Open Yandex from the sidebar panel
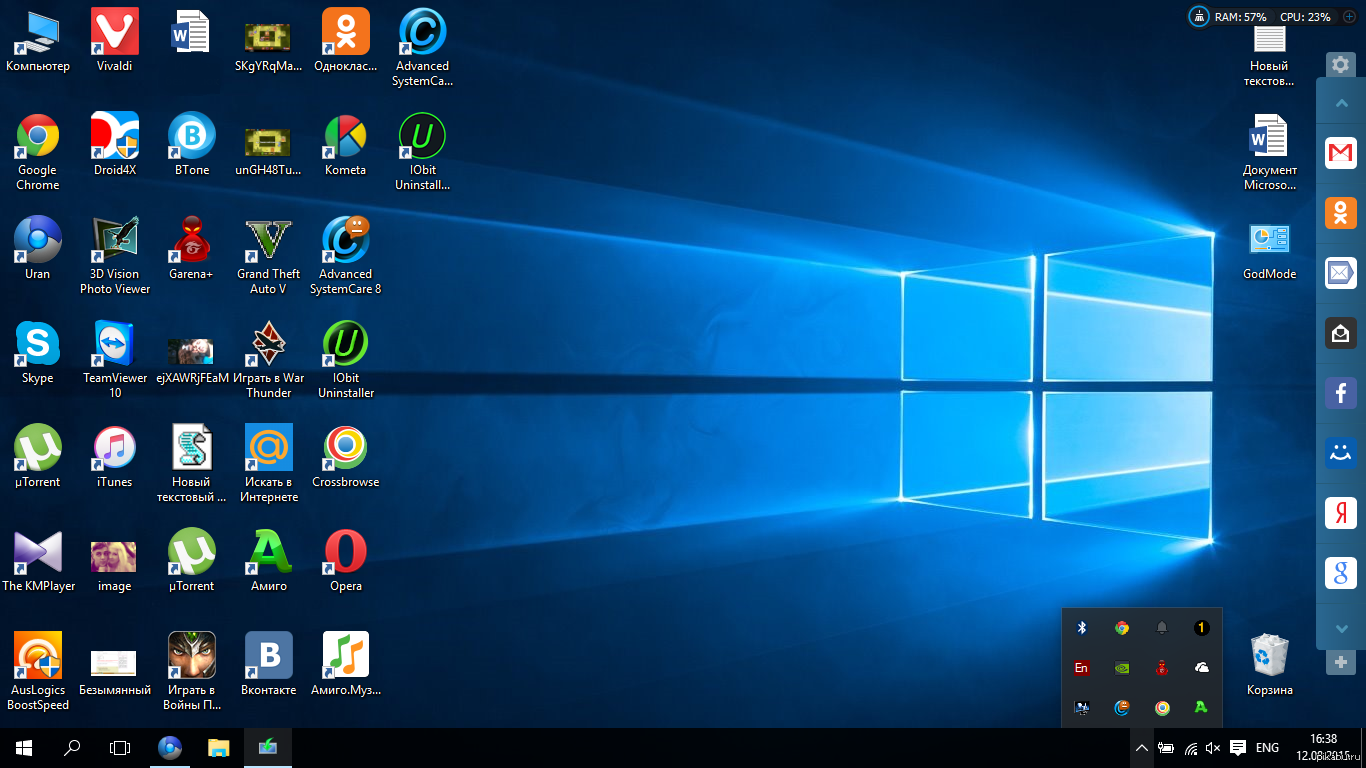This screenshot has height=768, width=1366. point(1341,513)
